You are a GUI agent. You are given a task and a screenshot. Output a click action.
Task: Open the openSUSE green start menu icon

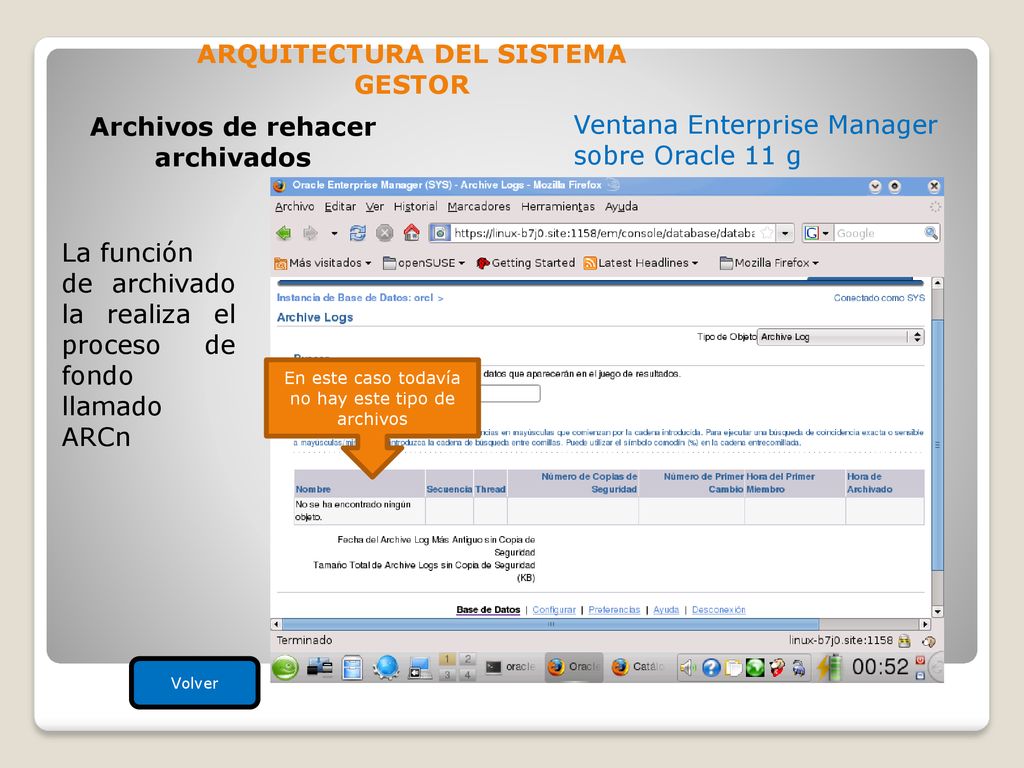[x=285, y=667]
